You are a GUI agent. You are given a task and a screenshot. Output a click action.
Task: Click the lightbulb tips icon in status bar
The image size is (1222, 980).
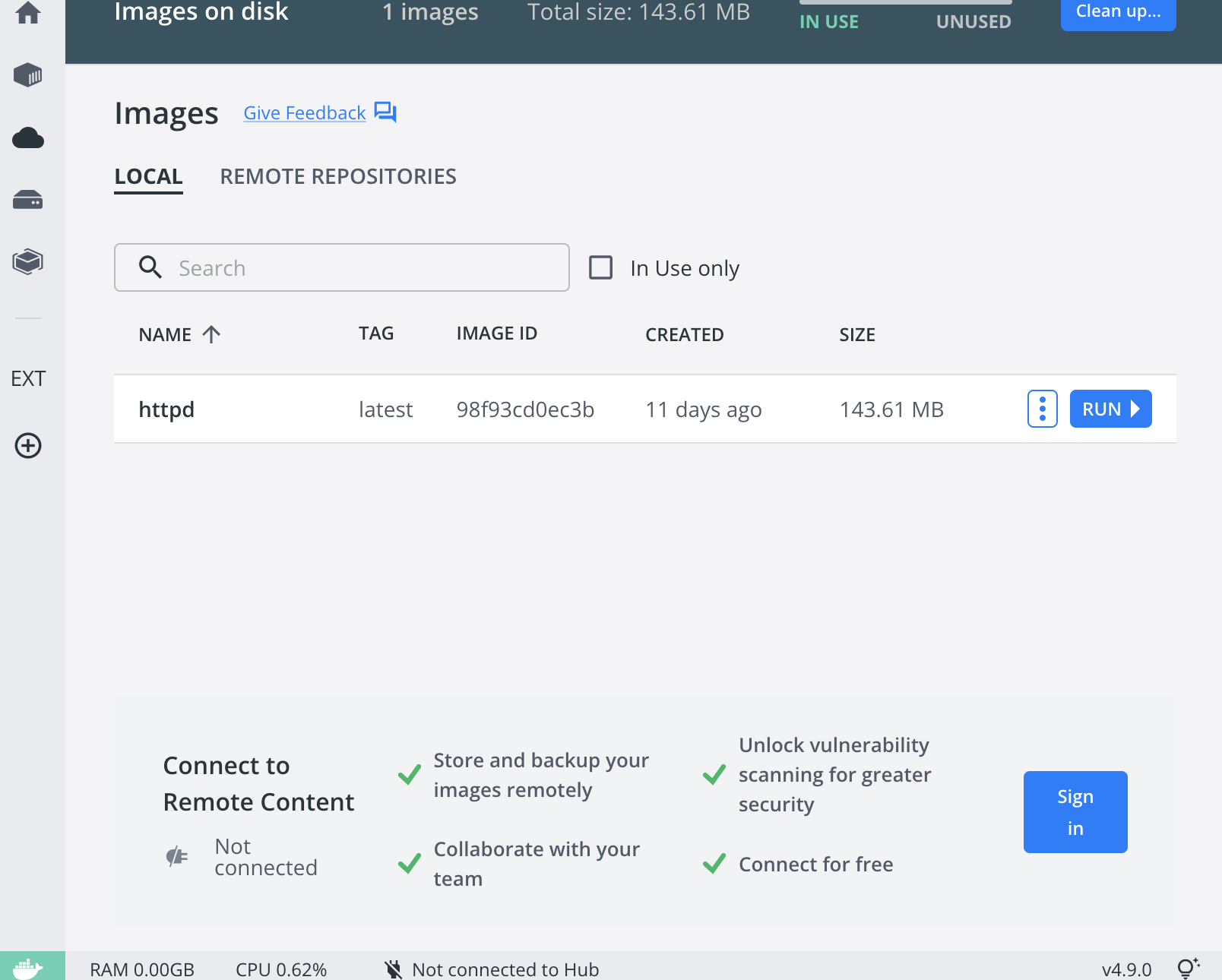coord(1188,968)
